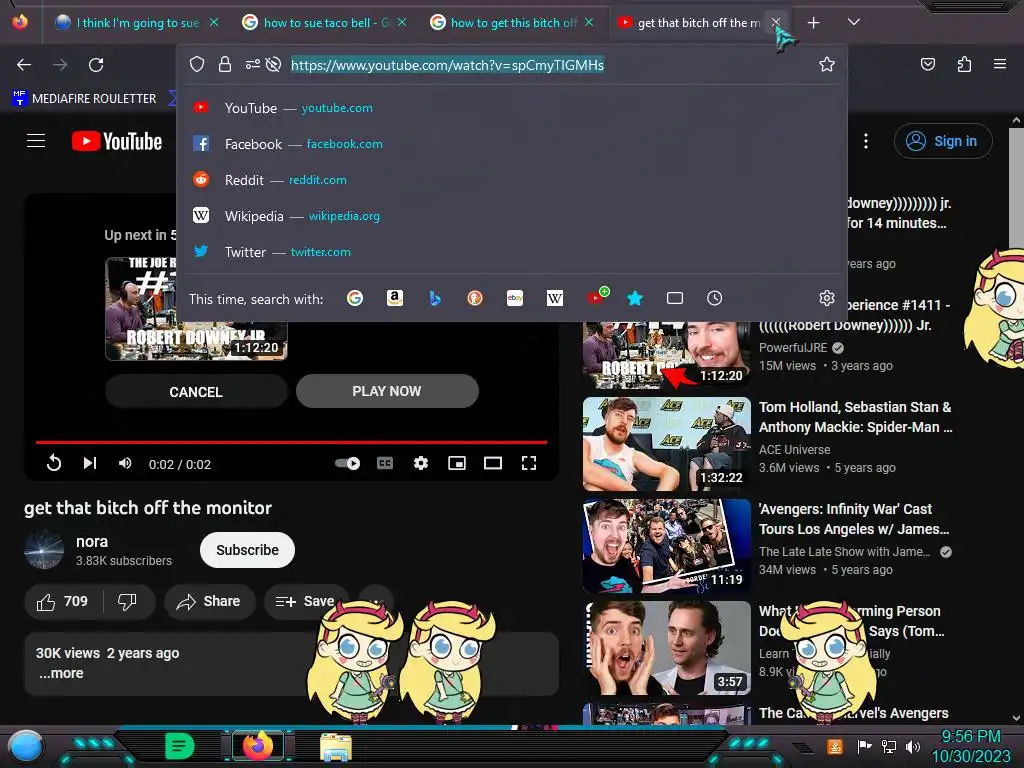Search Bookmarks with the blue star icon
This screenshot has width=1024, height=768.
point(635,298)
